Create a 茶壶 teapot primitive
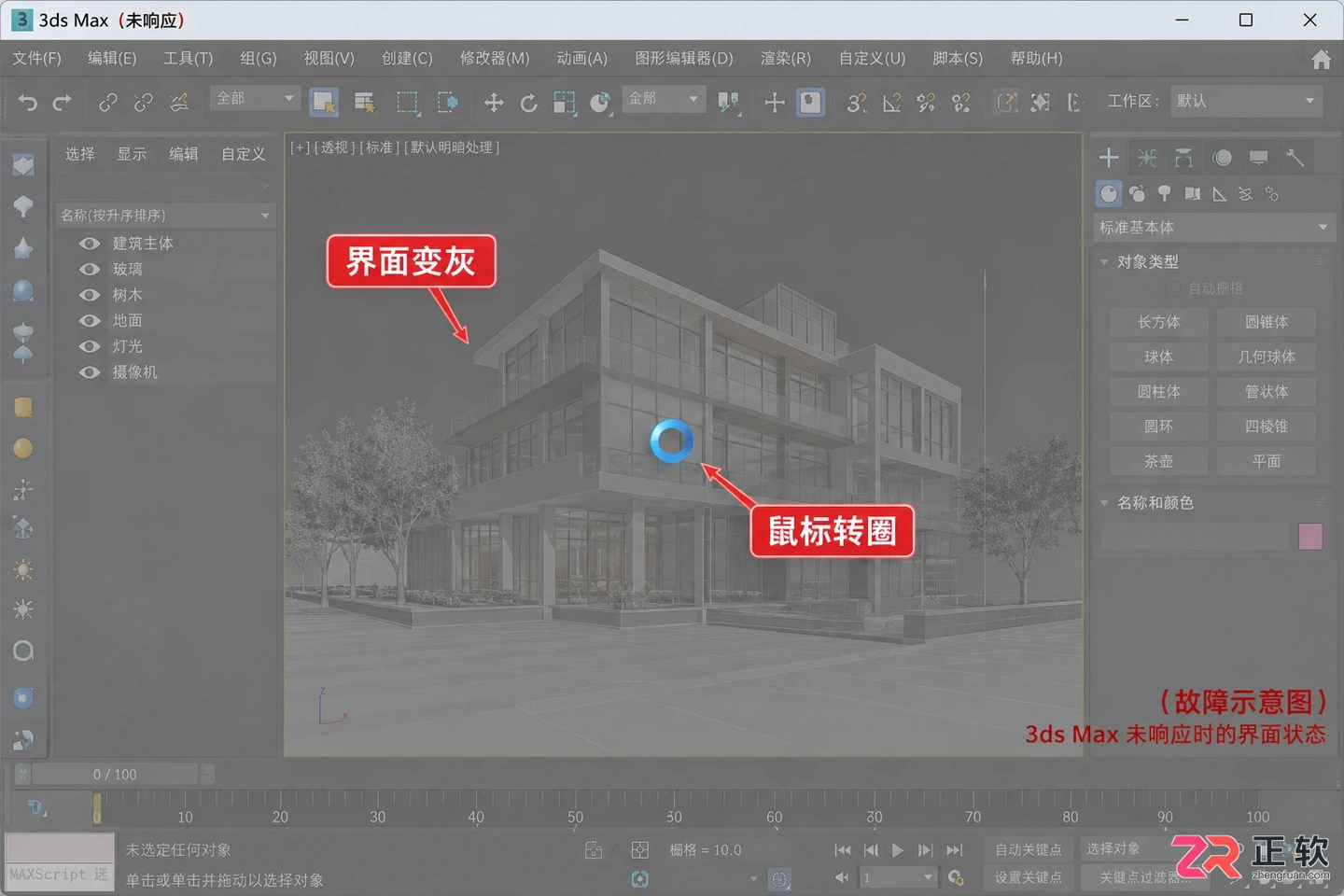Viewport: 1344px width, 896px height. click(1159, 461)
